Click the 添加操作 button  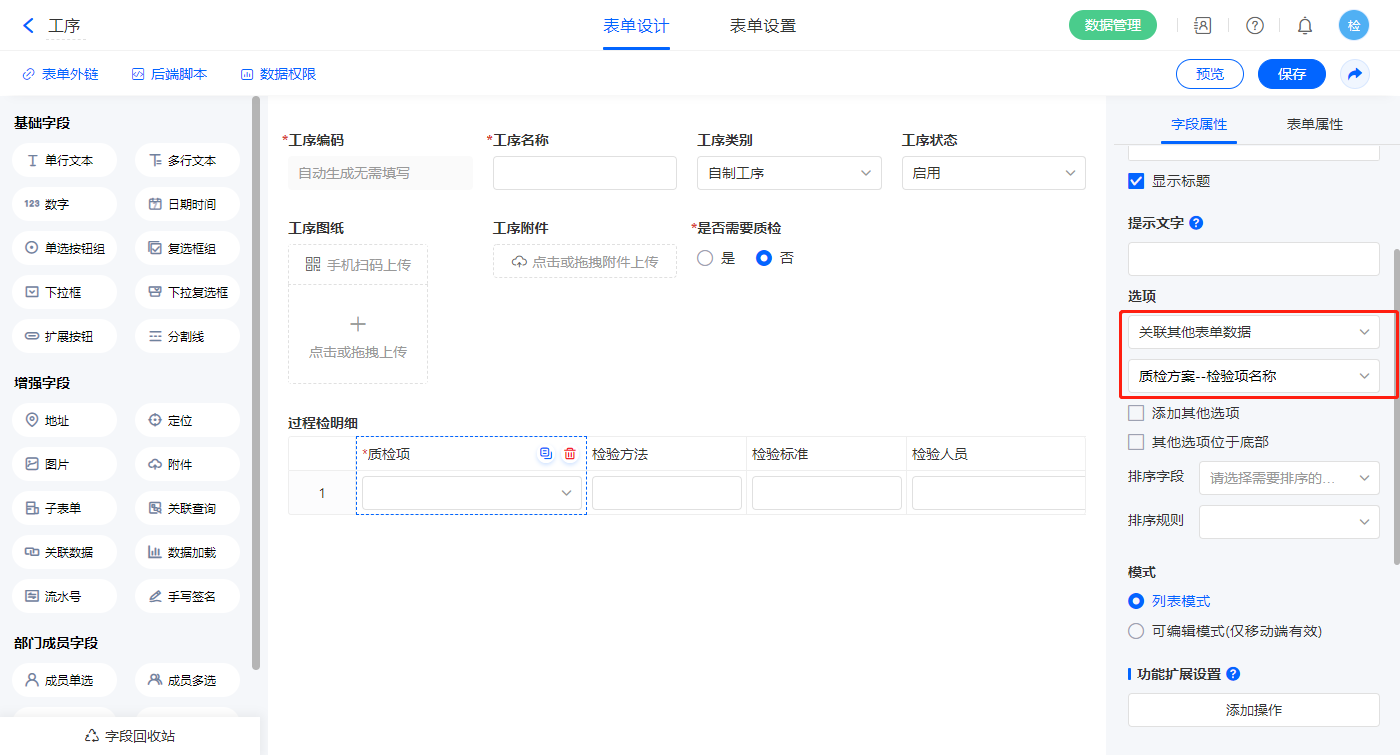(x=1253, y=710)
